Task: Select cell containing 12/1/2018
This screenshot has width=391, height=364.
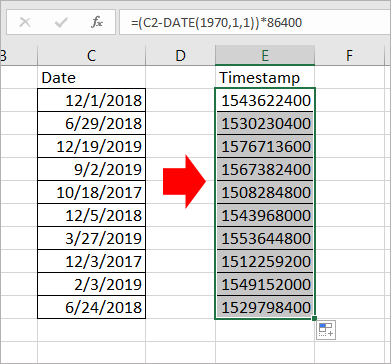Action: pos(91,100)
